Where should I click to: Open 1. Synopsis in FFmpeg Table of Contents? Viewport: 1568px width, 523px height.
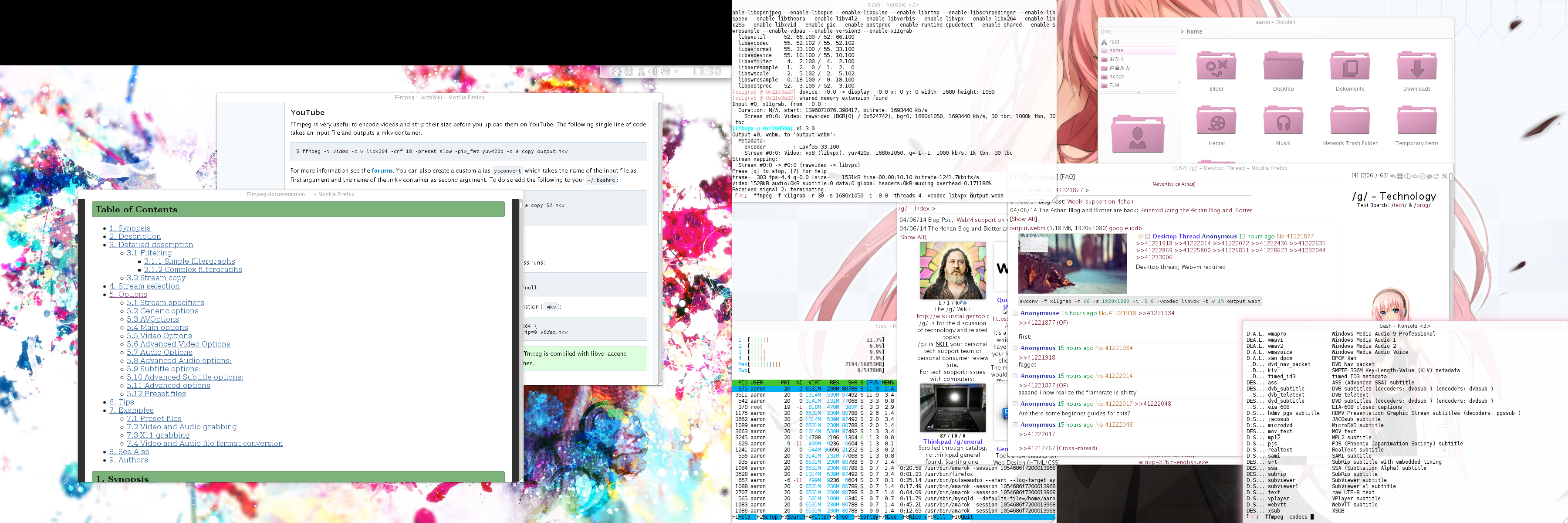130,228
